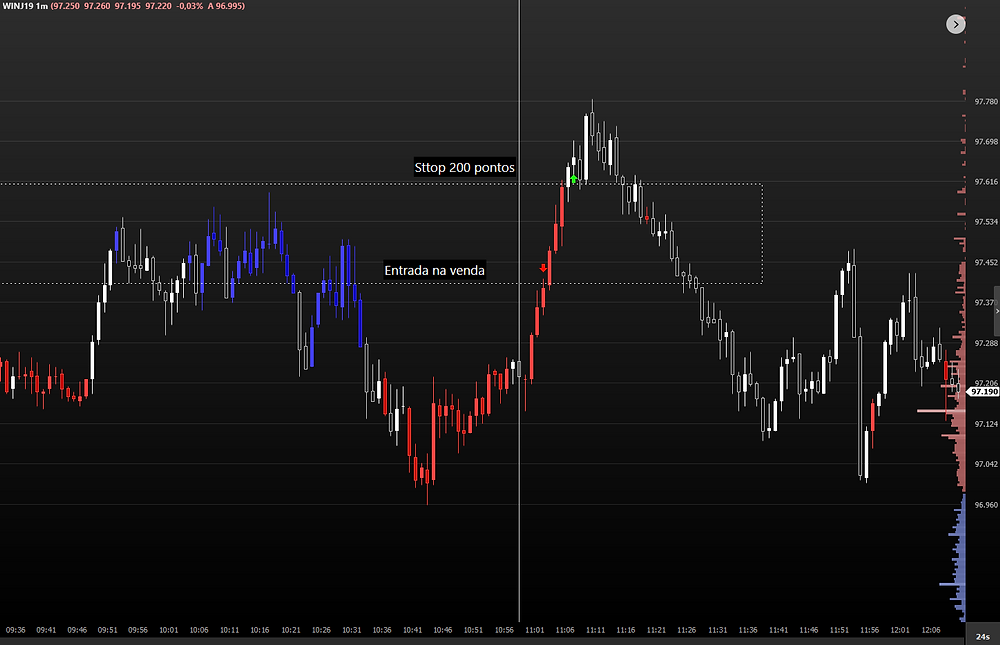Click the round arrow button at top right
The height and width of the screenshot is (645, 1000).
[x=955, y=24]
